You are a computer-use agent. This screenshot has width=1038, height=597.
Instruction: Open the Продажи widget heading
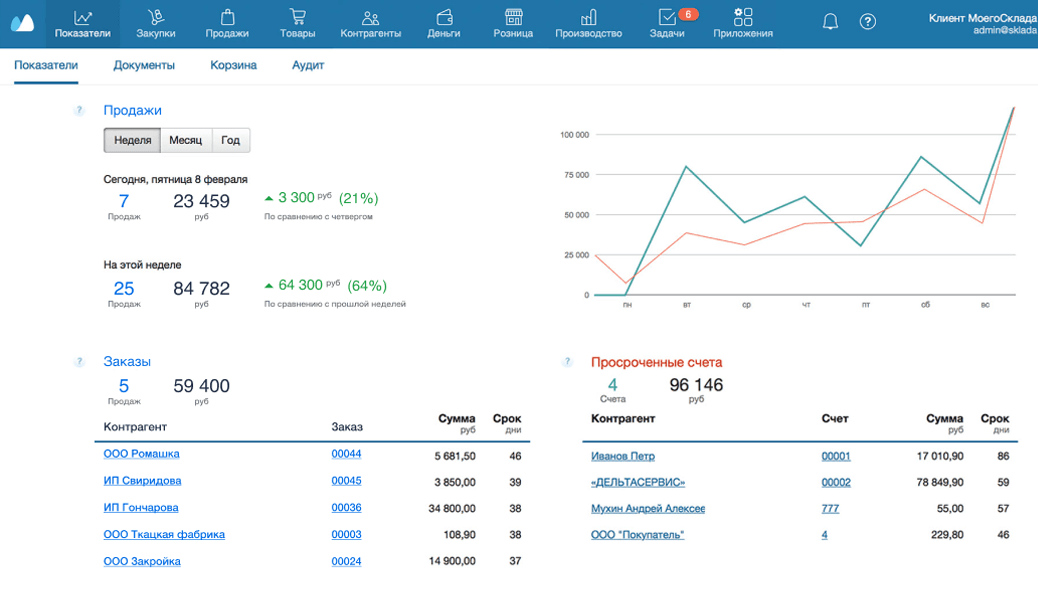[132, 111]
